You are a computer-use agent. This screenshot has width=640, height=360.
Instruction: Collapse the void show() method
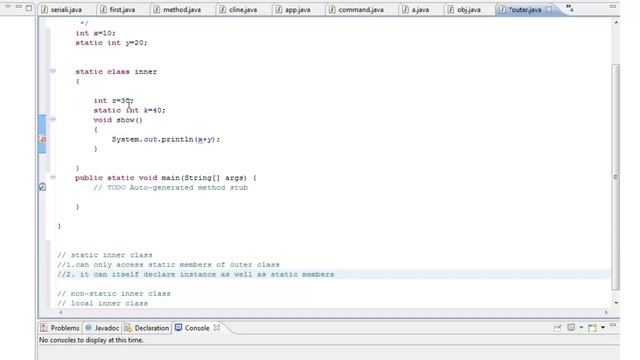[x=53, y=120]
